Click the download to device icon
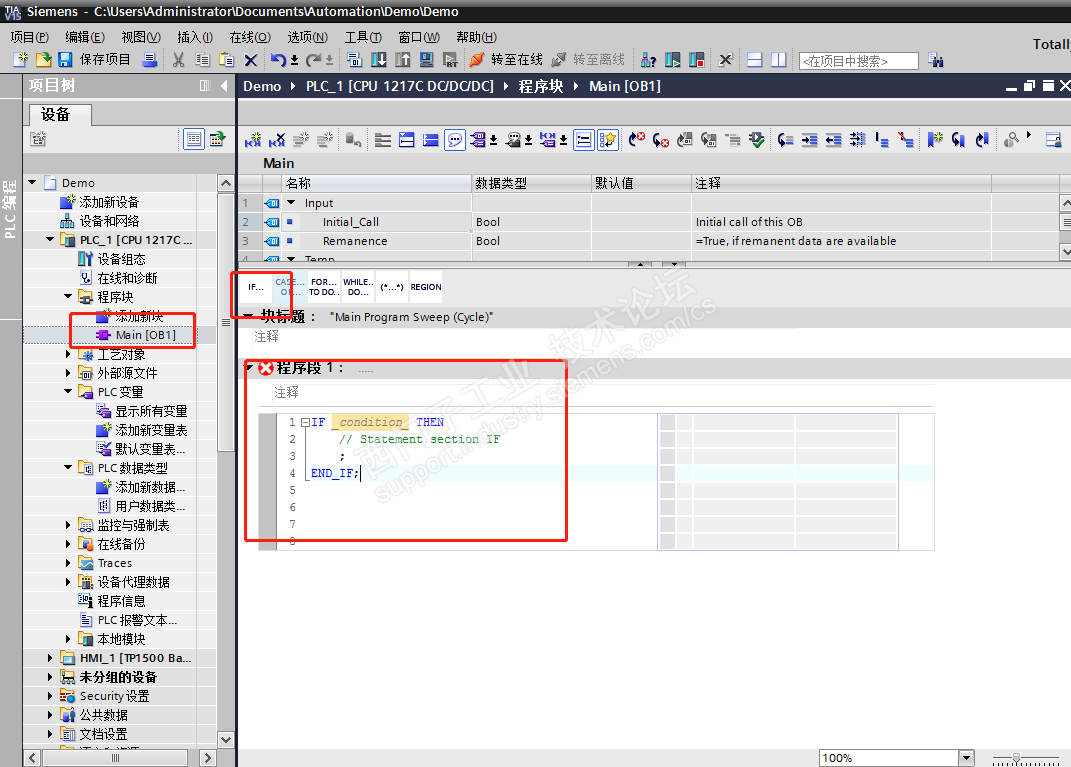The width and height of the screenshot is (1071, 767). click(x=378, y=60)
